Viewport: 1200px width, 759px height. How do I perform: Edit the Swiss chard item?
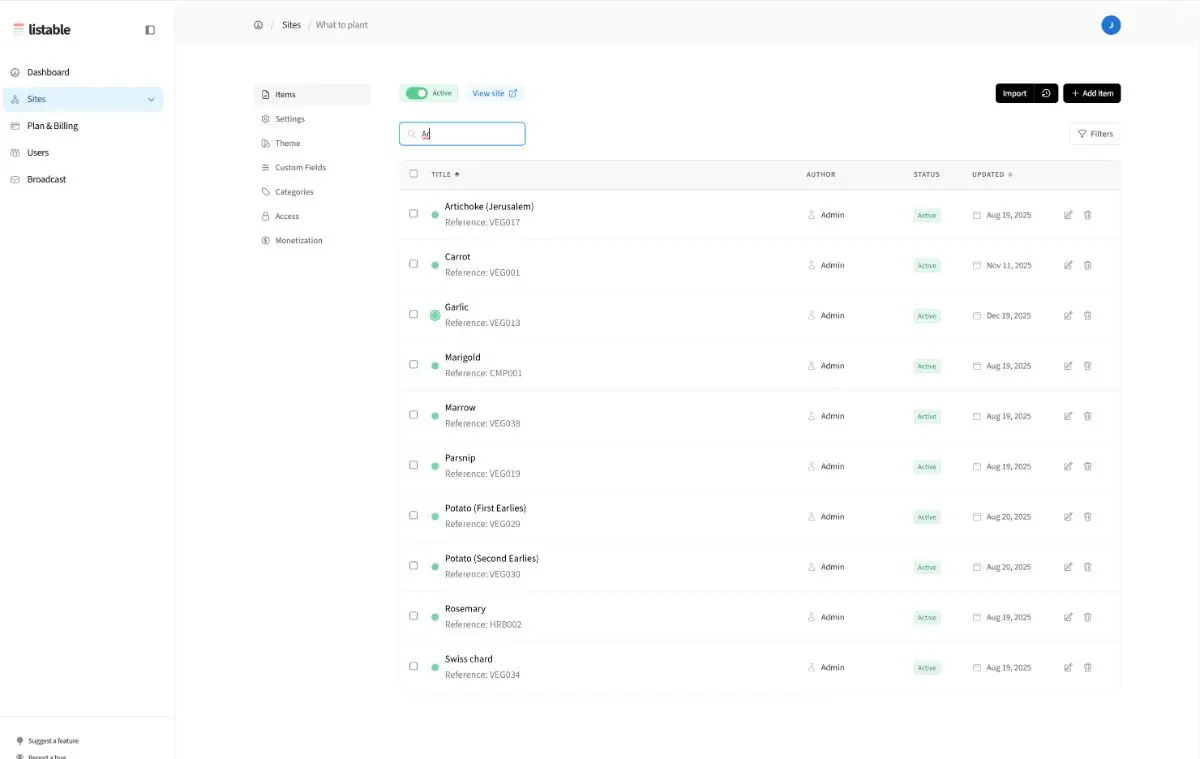coord(1068,667)
